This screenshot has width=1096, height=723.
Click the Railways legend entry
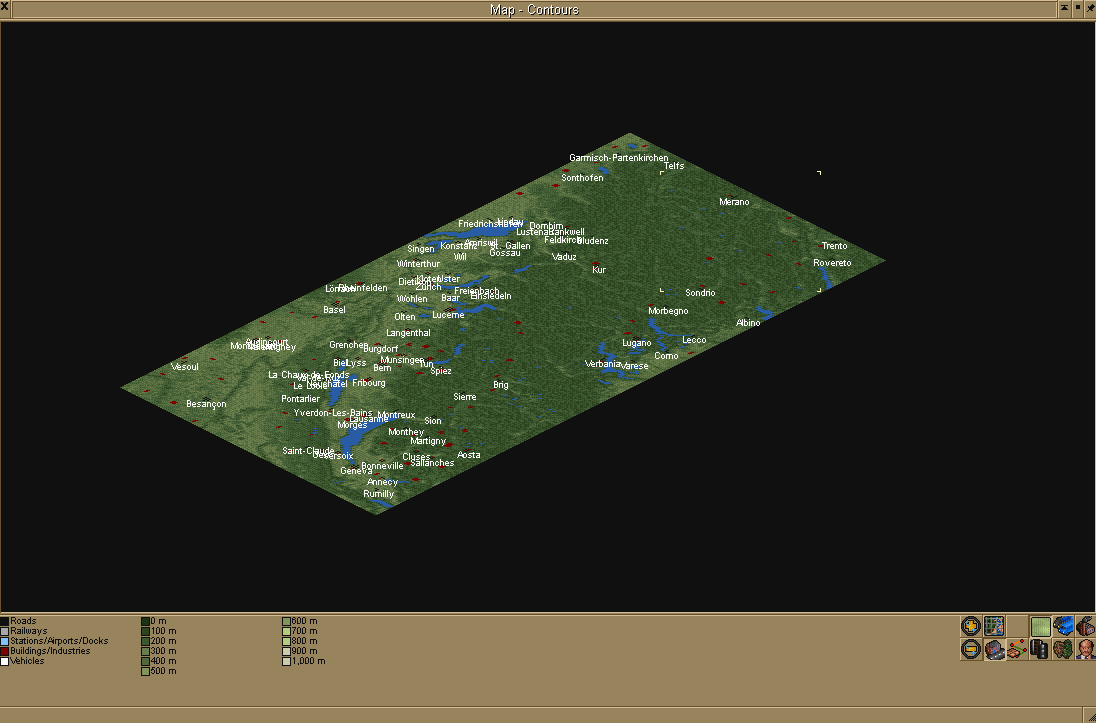24,631
